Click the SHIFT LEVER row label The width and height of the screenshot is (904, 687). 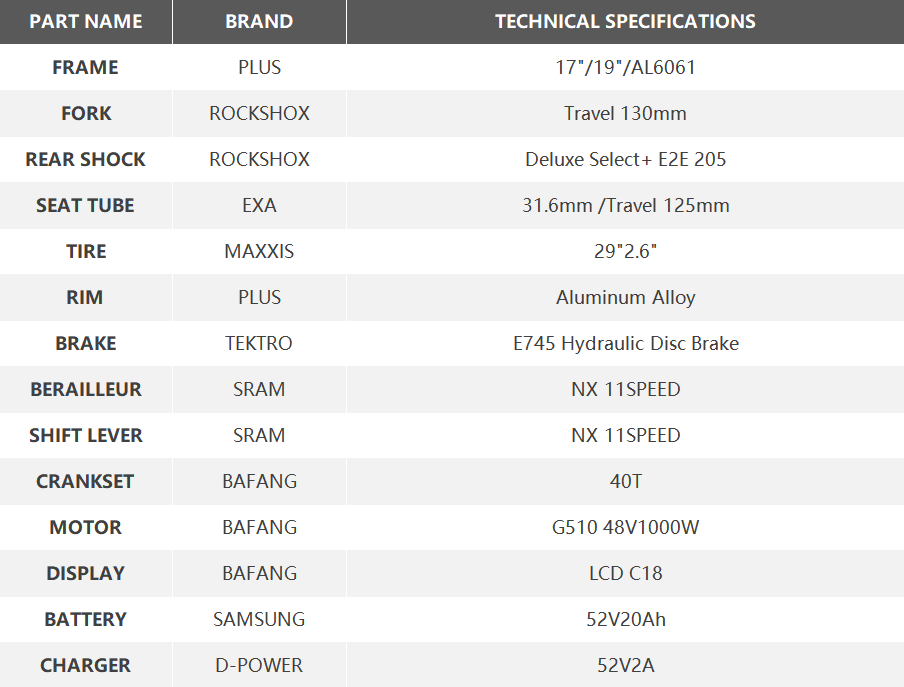pos(86,435)
